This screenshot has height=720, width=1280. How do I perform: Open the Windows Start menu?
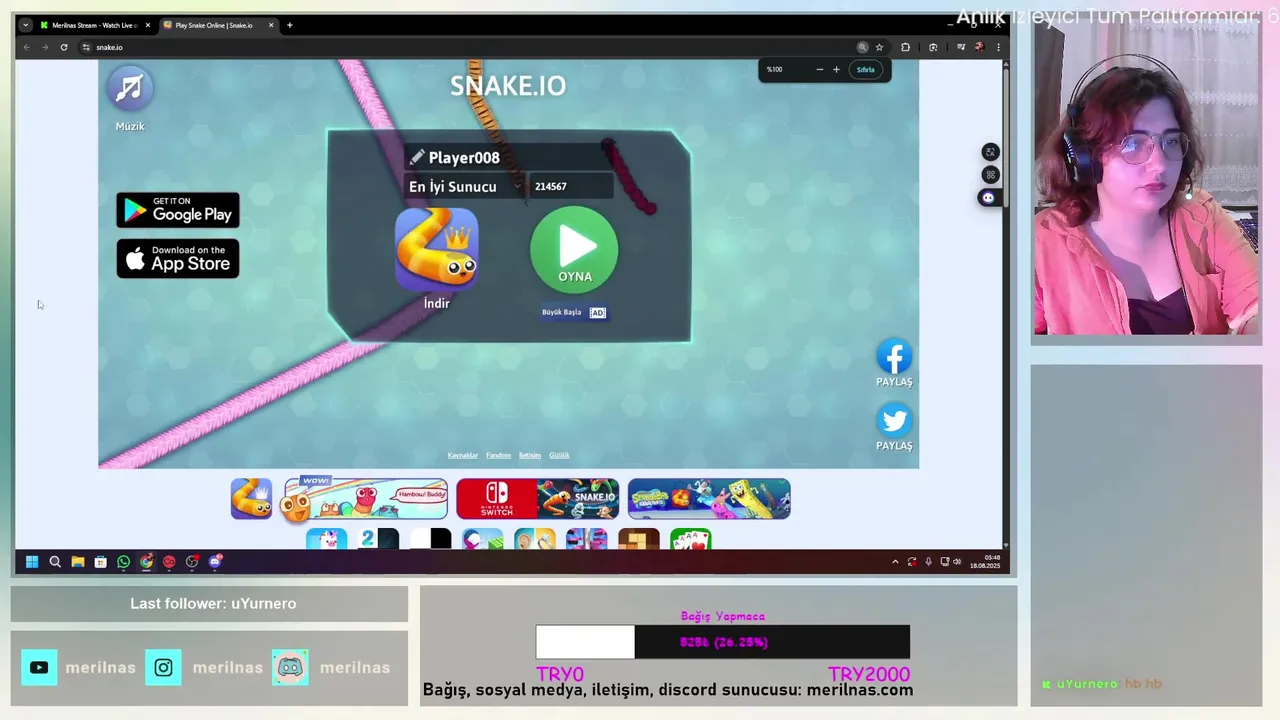point(32,562)
